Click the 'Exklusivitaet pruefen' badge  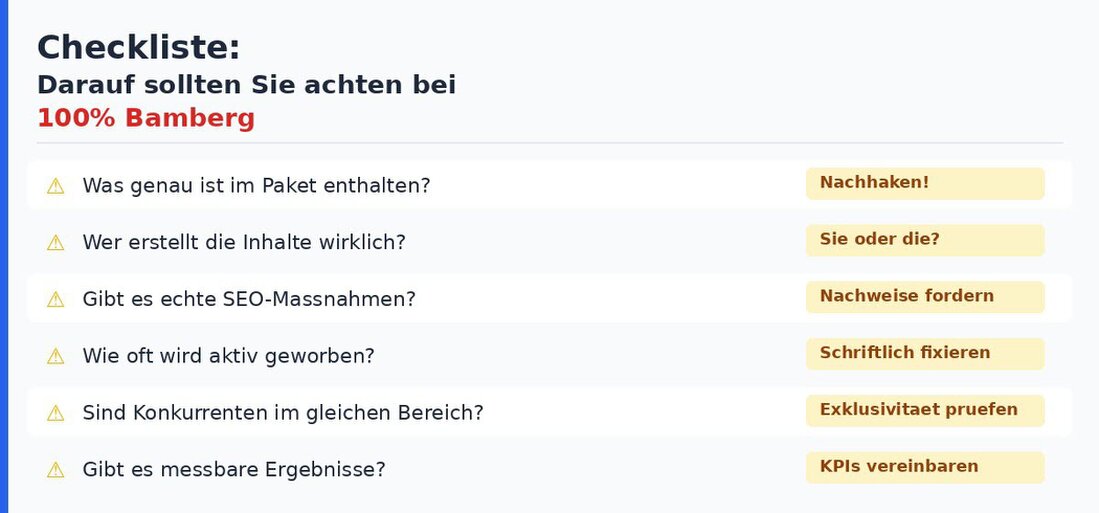pos(924,410)
